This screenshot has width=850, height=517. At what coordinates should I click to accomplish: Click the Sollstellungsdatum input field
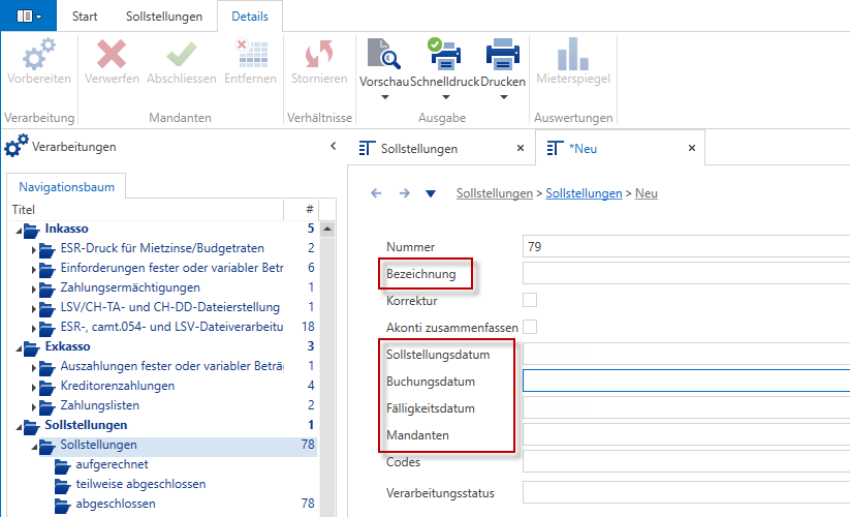(x=686, y=354)
